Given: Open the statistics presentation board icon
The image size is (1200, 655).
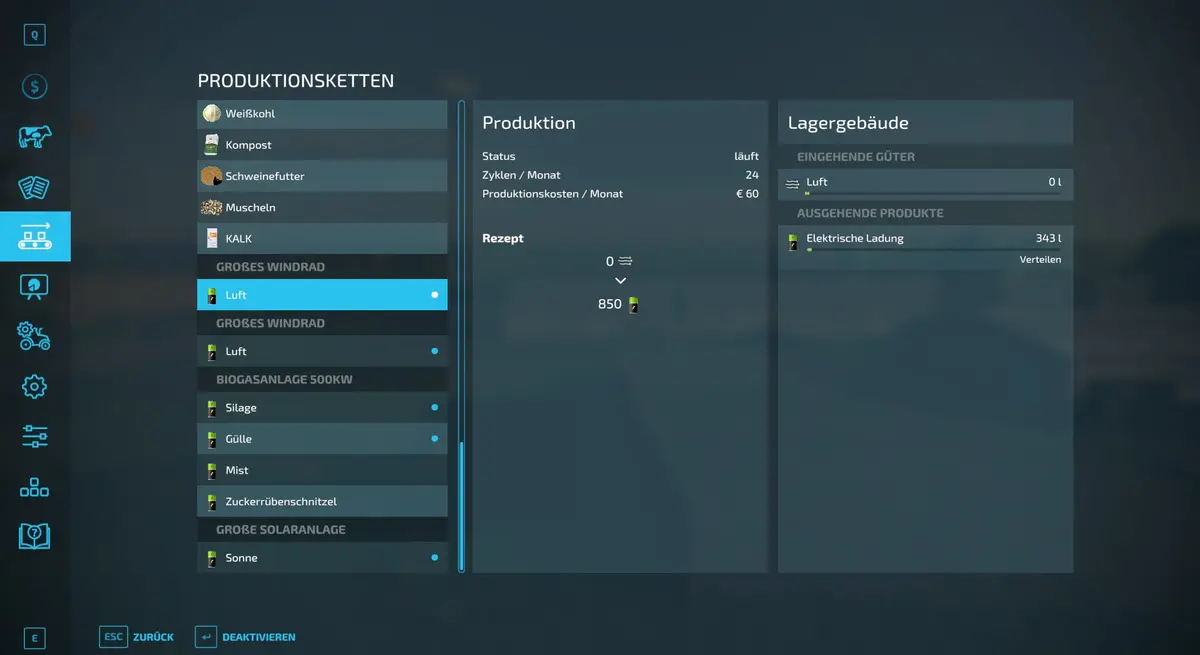Looking at the screenshot, I should coord(34,287).
